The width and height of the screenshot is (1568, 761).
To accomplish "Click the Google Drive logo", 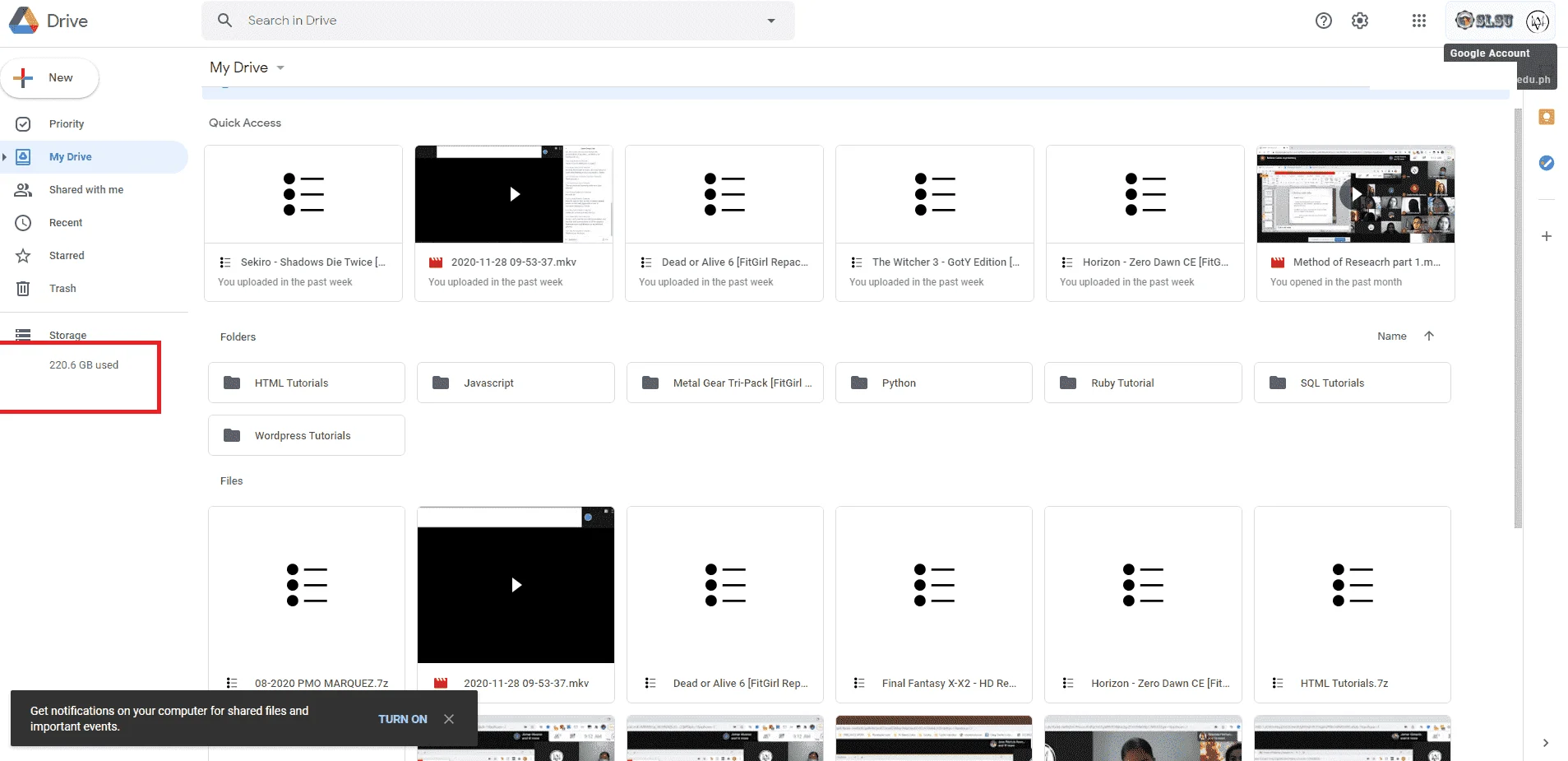I will pos(24,21).
